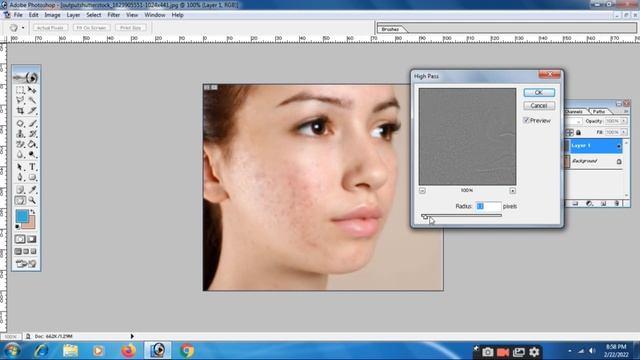Viewport: 640px width, 360px height.
Task: Switch to the Channels tab
Action: coord(574,111)
